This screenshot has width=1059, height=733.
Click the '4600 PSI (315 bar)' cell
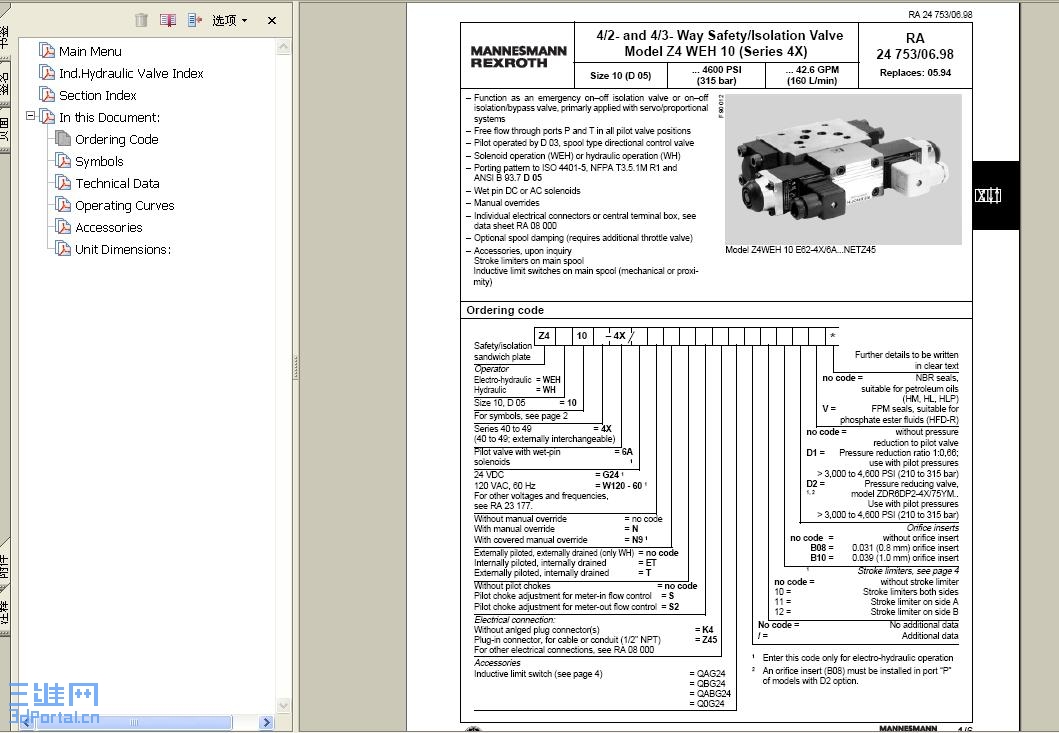click(717, 75)
